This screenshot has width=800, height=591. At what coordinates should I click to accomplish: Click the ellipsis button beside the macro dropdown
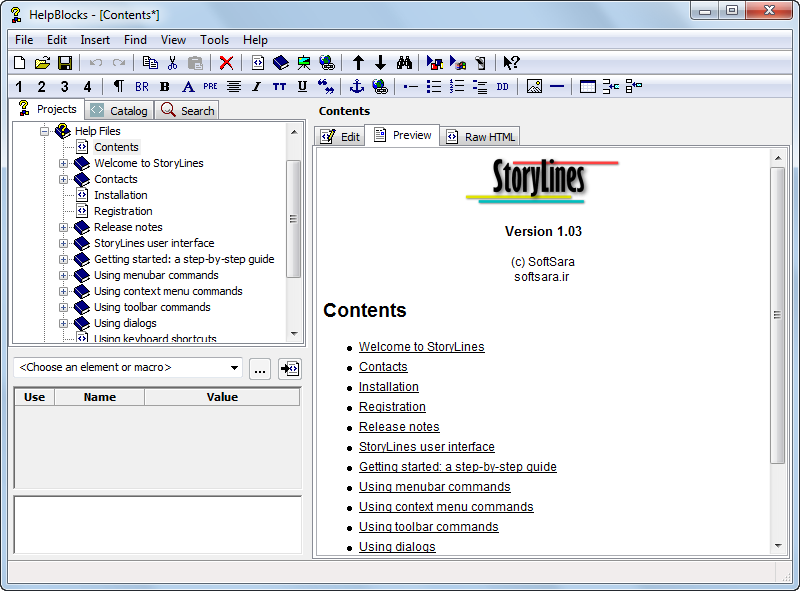(x=259, y=369)
